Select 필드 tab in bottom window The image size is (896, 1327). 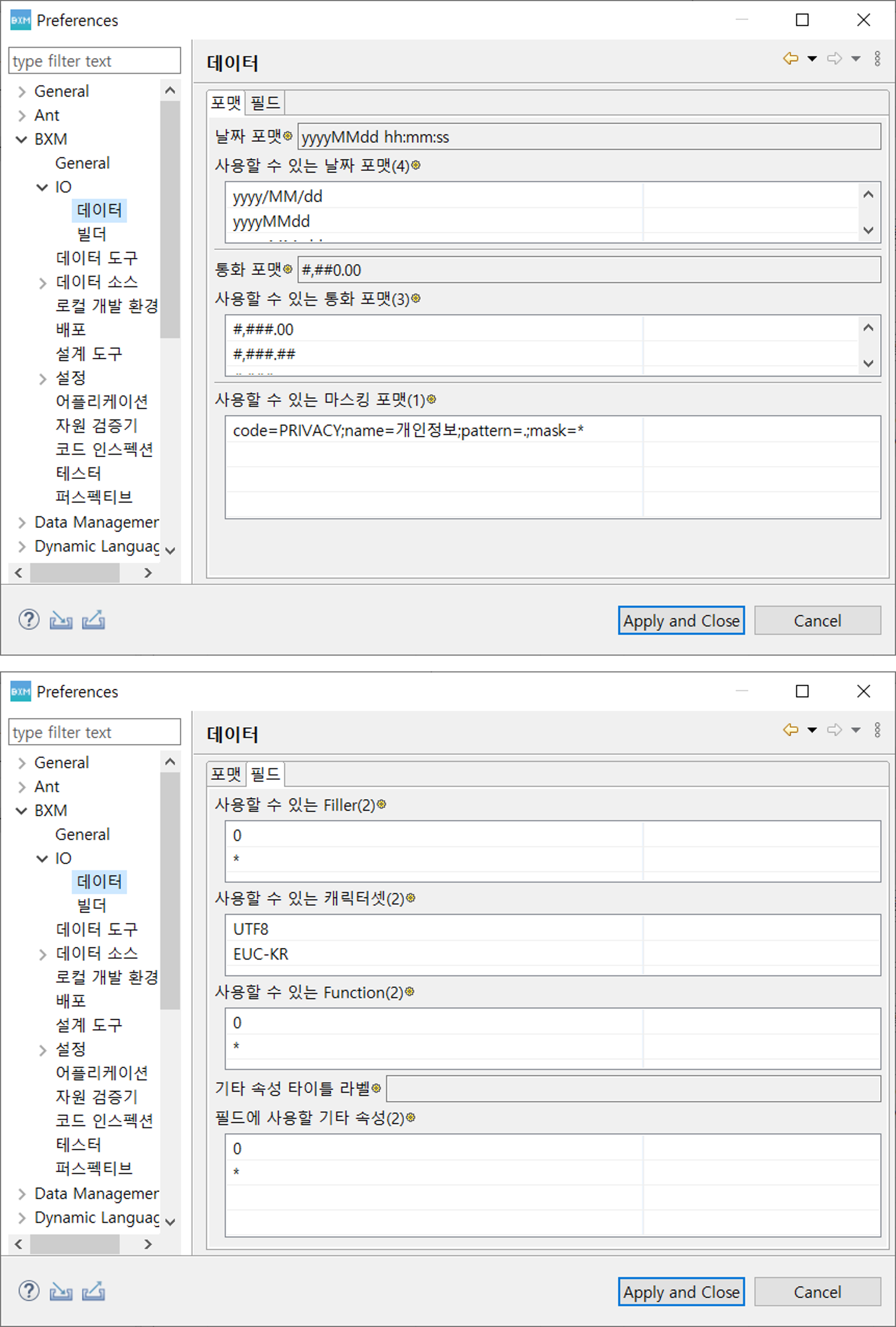click(265, 774)
